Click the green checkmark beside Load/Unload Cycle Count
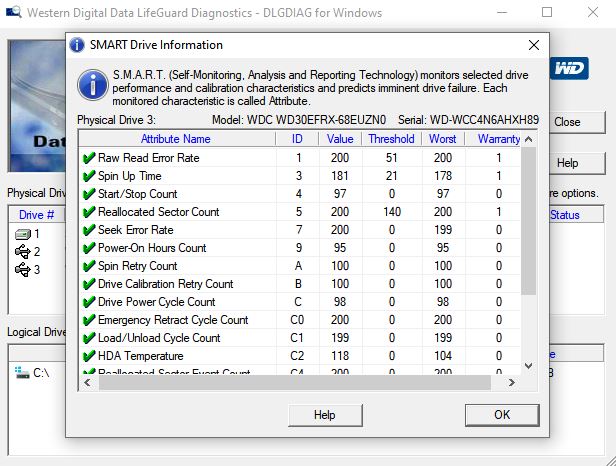Viewport: 616px width, 466px height. click(x=89, y=338)
